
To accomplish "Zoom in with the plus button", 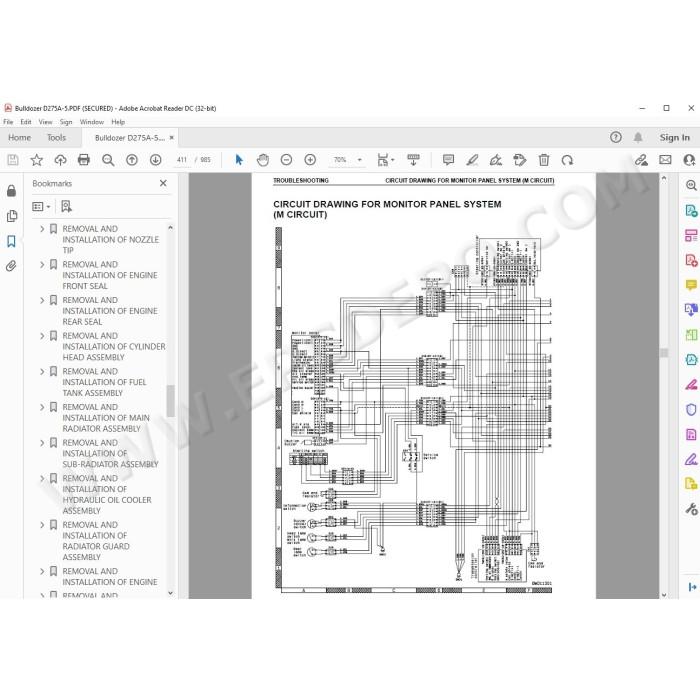I will [310, 160].
